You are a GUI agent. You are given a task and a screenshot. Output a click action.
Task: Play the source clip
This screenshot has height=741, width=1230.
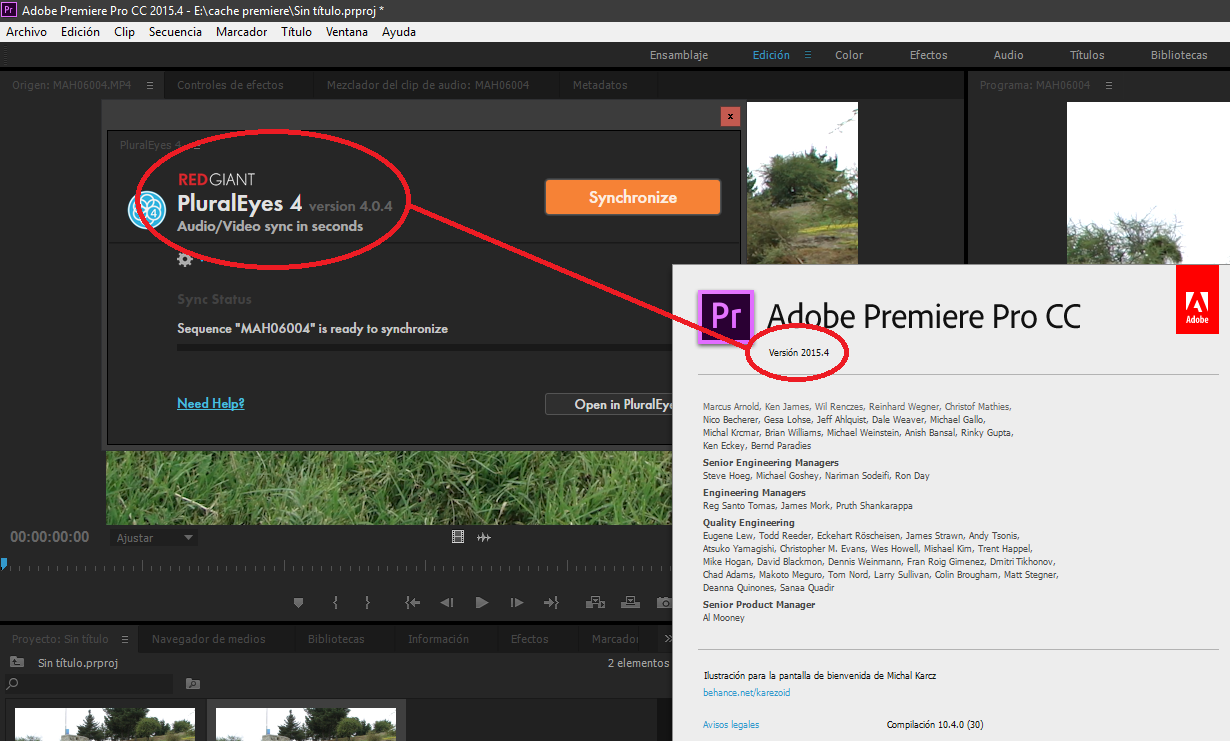point(482,602)
